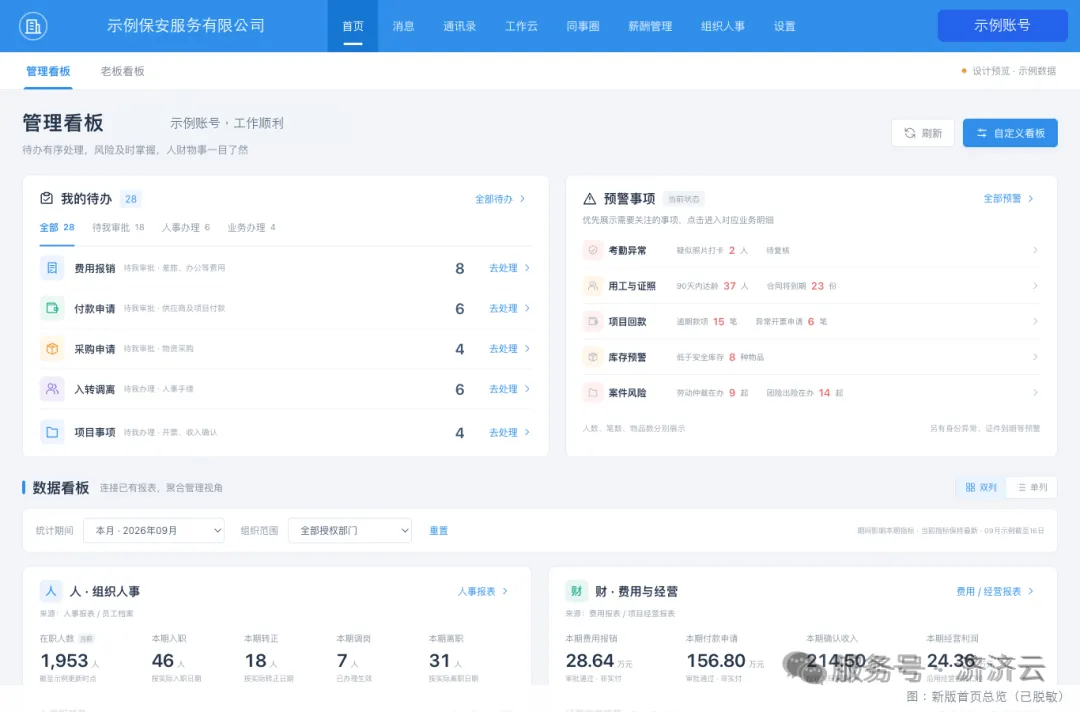Image resolution: width=1080 pixels, height=712 pixels.
Task: Open 通讯录 in top navigation
Action: pos(459,26)
